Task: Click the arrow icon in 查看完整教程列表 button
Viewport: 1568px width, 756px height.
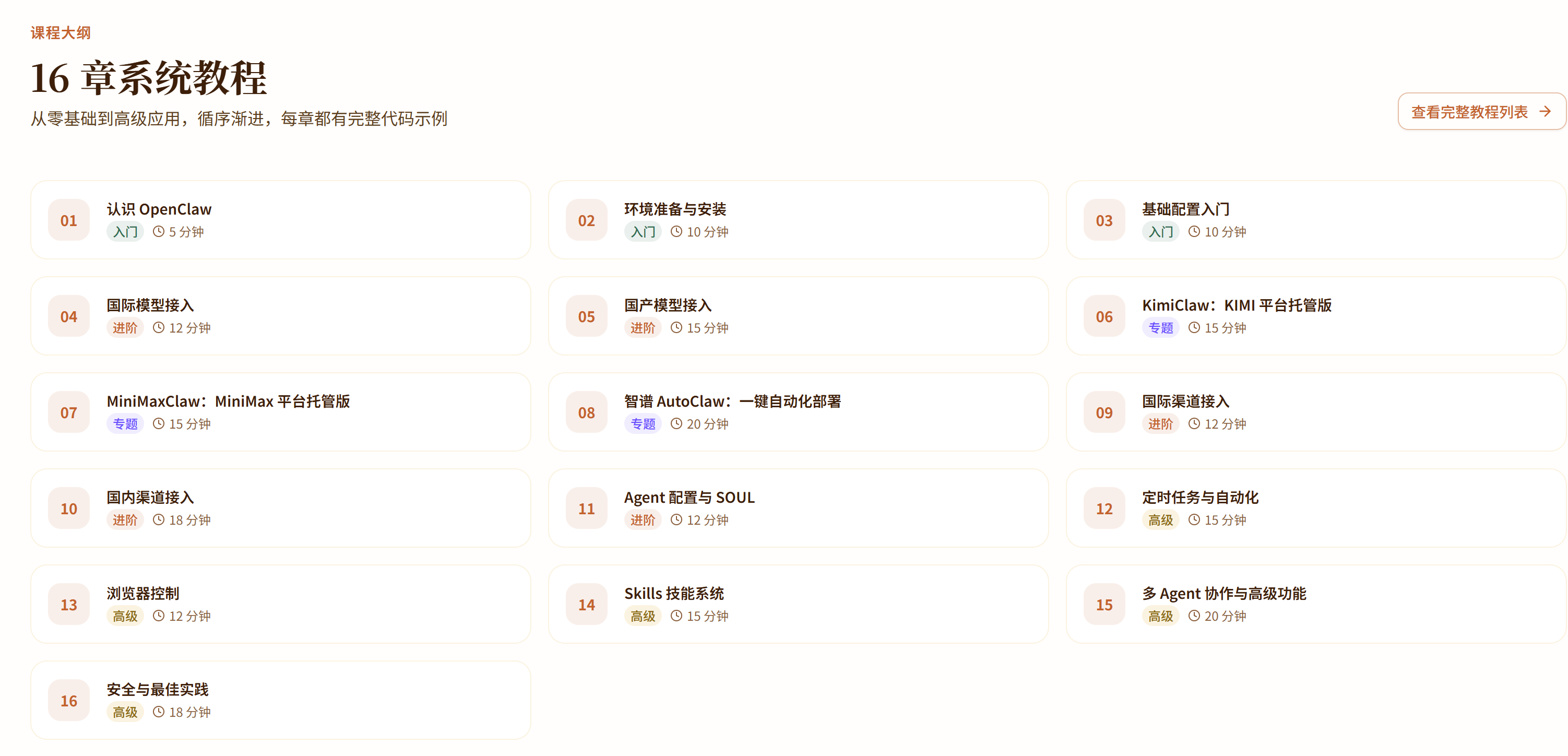Action: click(x=1545, y=111)
